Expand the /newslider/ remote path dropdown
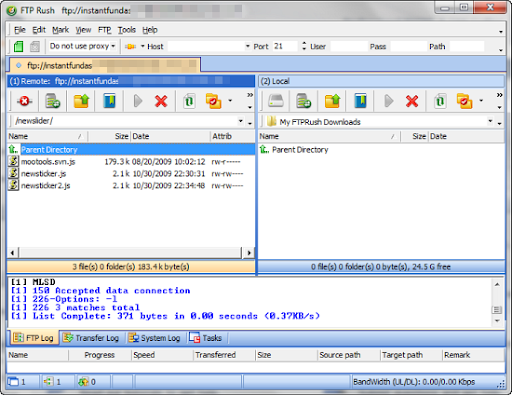Screen dimensions: 512x395 (x=241, y=121)
